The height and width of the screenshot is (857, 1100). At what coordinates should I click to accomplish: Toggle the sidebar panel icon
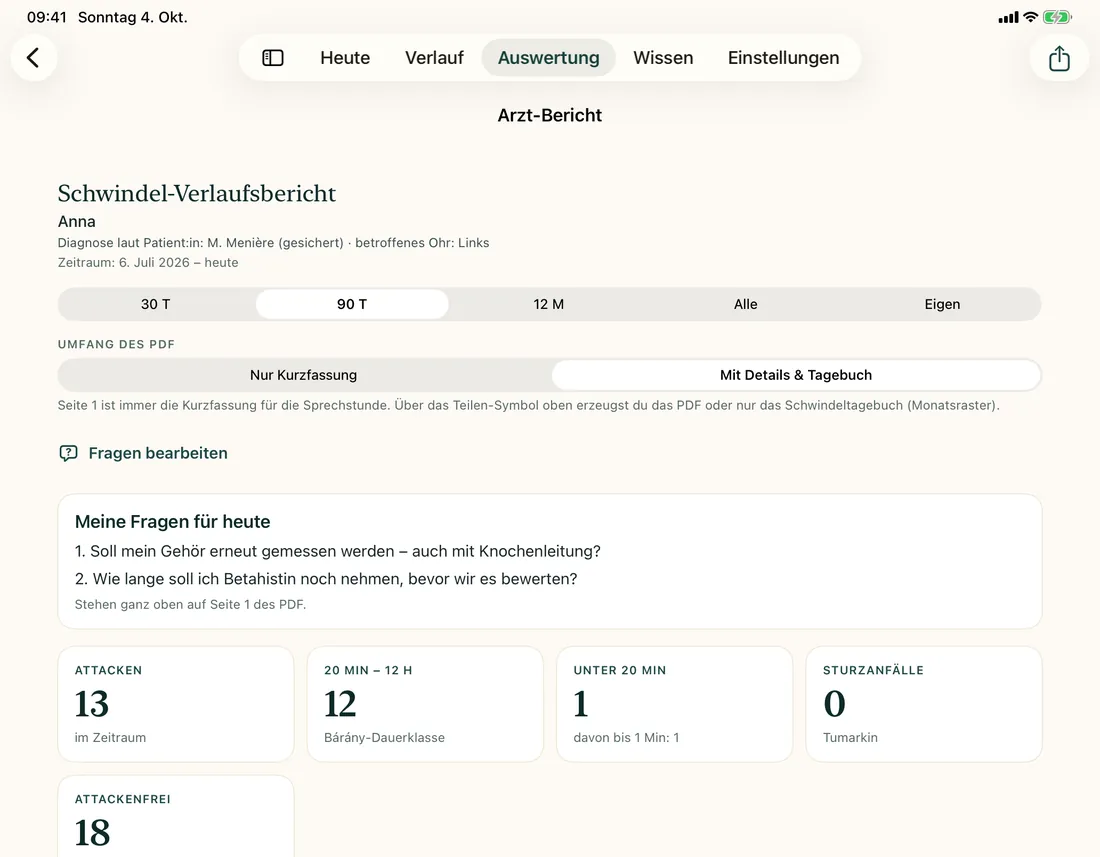(273, 58)
